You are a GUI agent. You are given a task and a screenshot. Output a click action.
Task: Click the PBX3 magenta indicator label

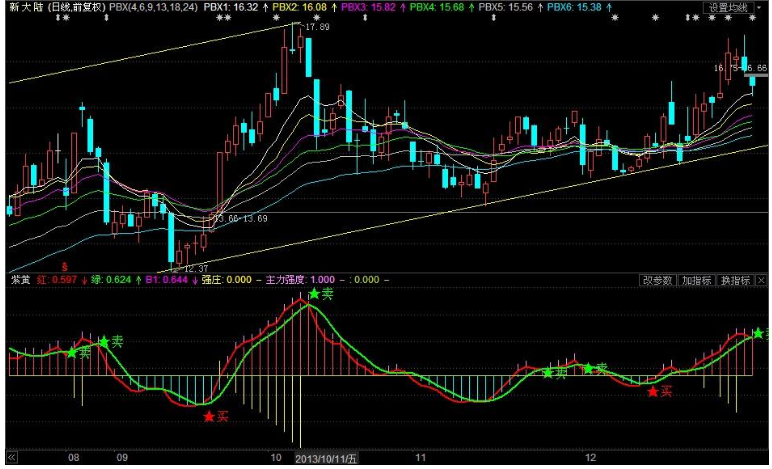[x=367, y=7]
